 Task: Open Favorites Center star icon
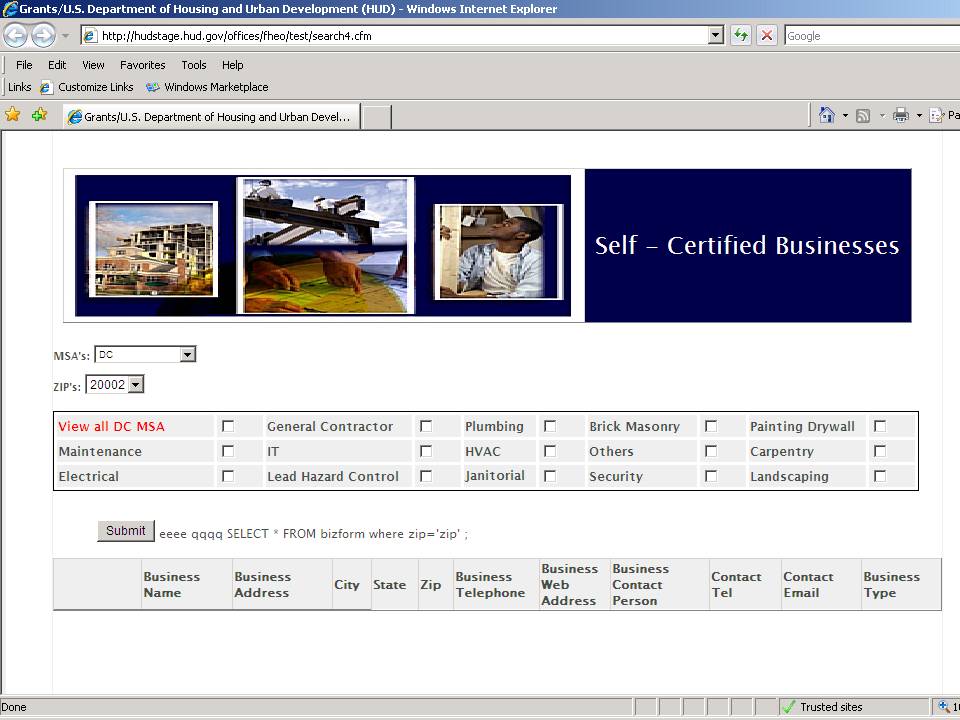pyautogui.click(x=13, y=115)
